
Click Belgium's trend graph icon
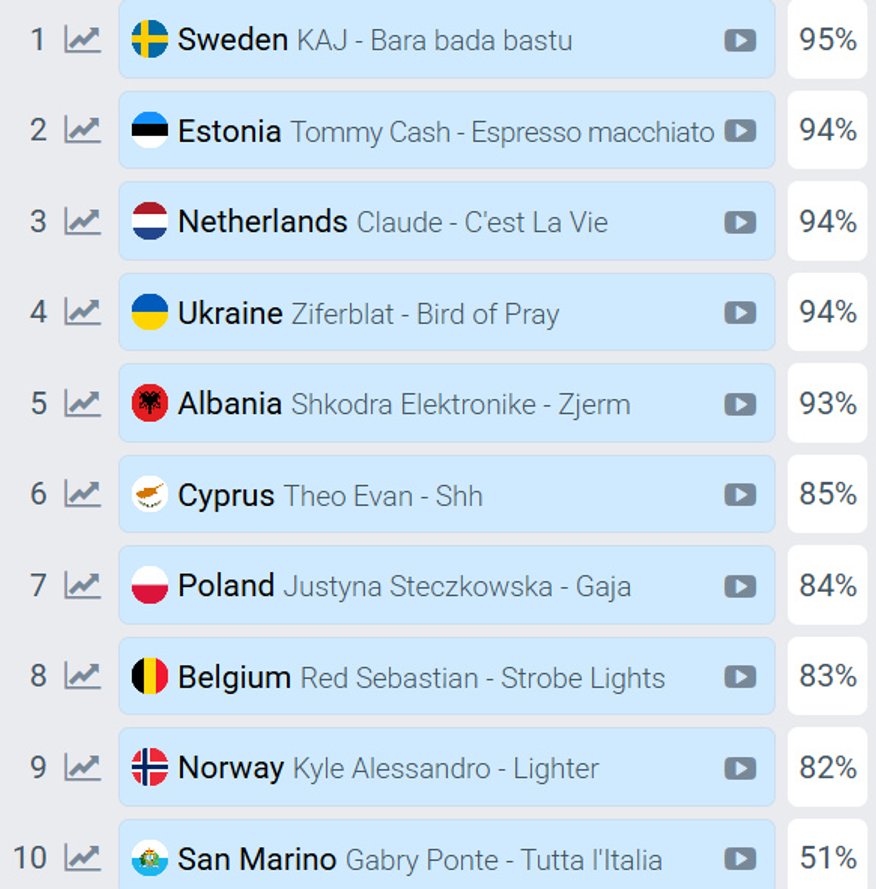[82, 676]
